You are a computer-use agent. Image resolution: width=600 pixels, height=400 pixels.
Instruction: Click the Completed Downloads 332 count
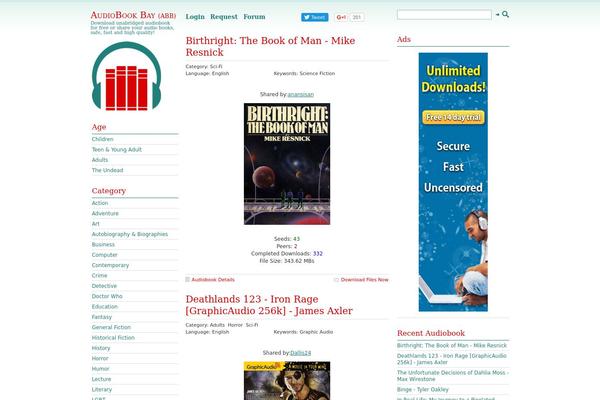pos(318,254)
